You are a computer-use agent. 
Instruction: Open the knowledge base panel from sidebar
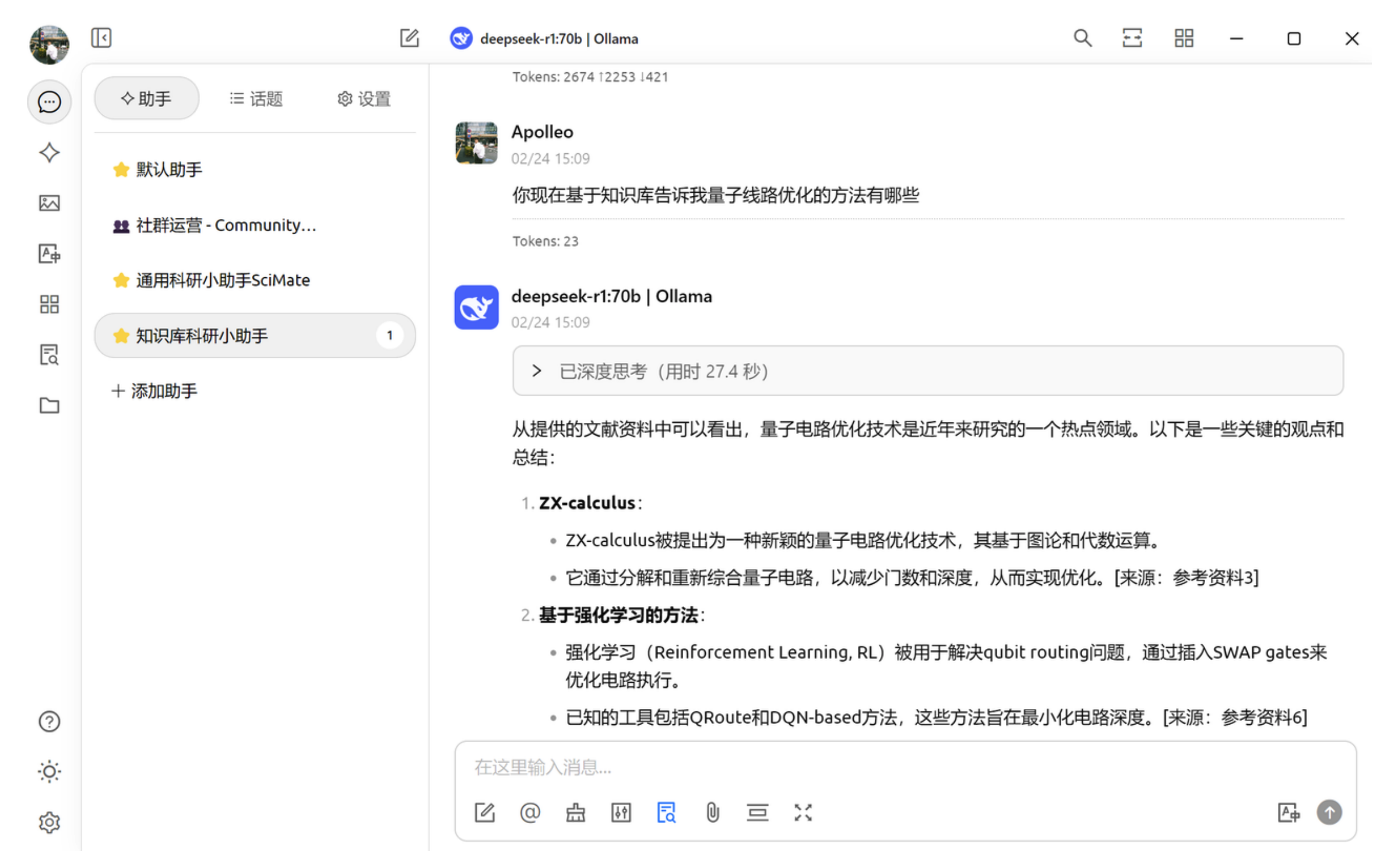click(50, 355)
